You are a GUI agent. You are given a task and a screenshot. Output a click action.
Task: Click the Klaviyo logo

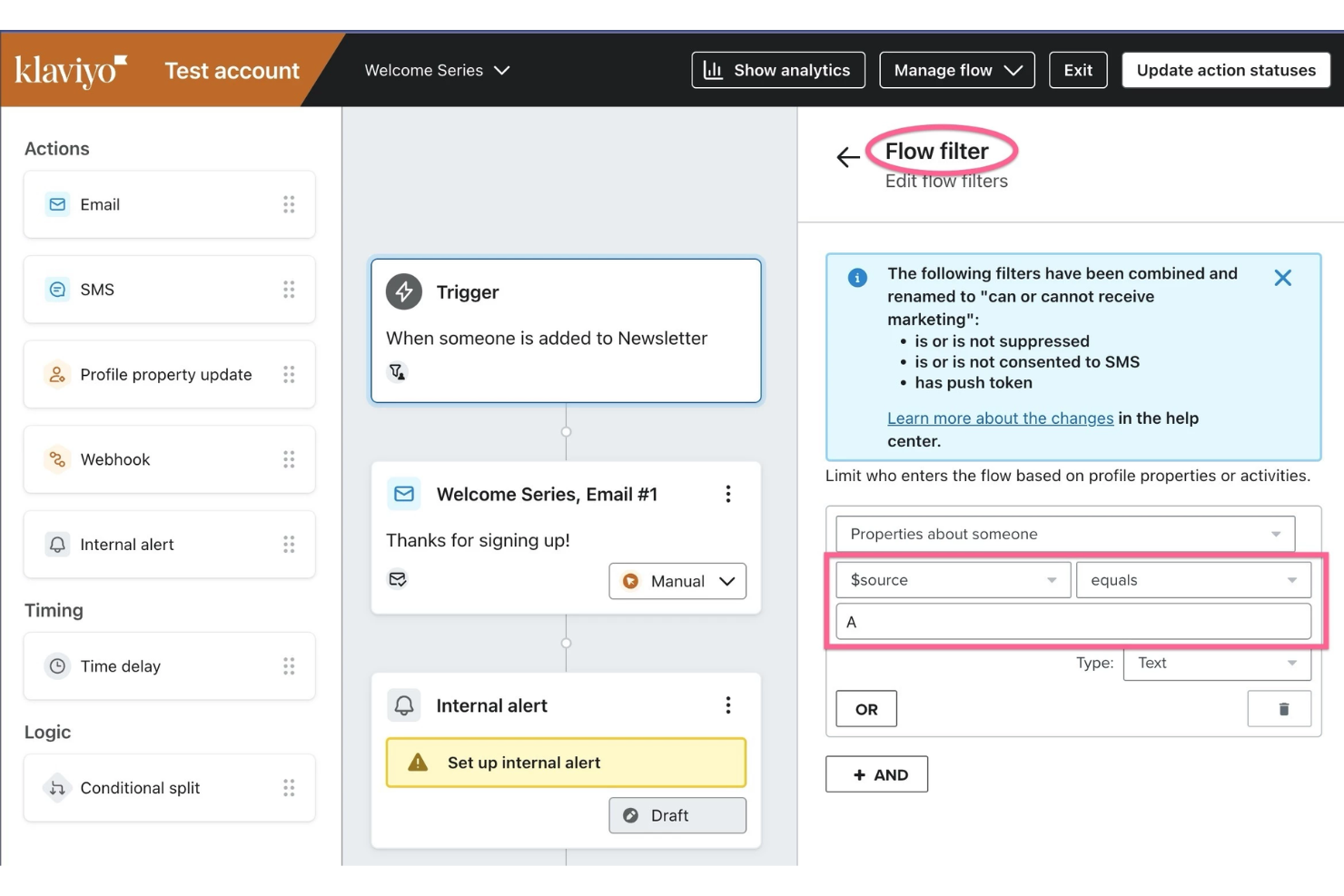coord(71,71)
